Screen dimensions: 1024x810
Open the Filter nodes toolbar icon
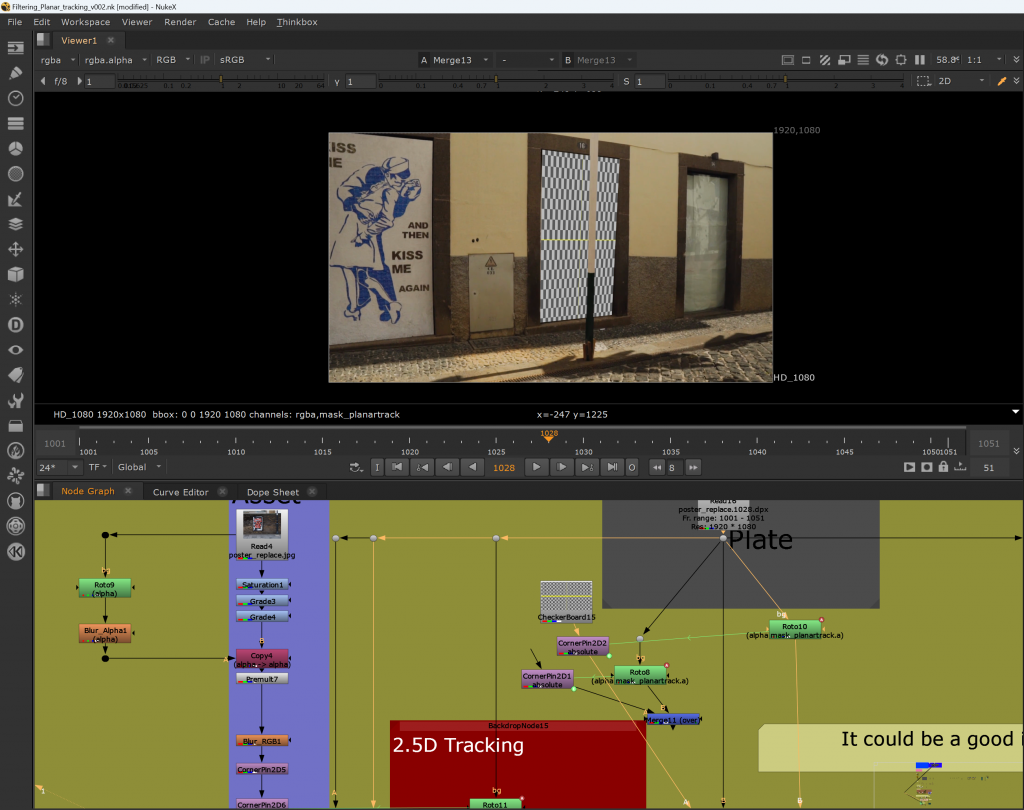click(16, 174)
